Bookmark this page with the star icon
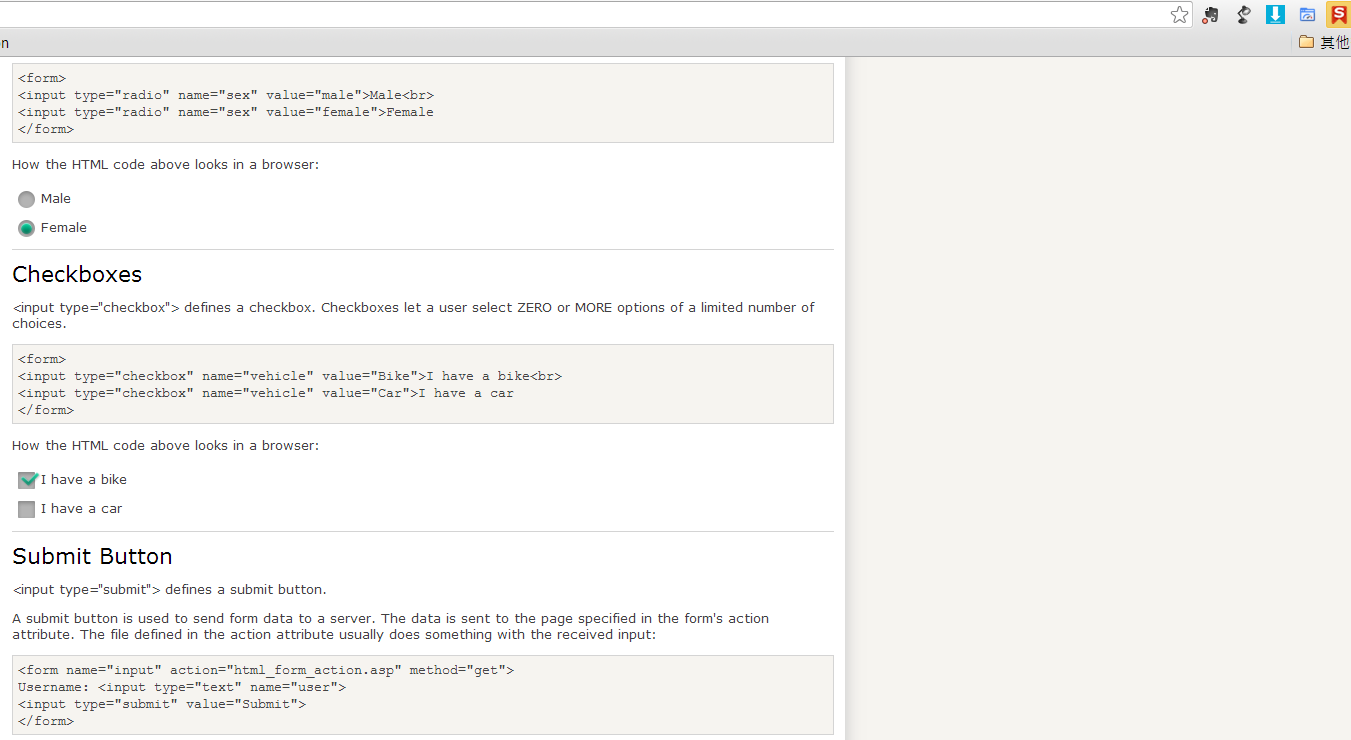 [x=1180, y=15]
